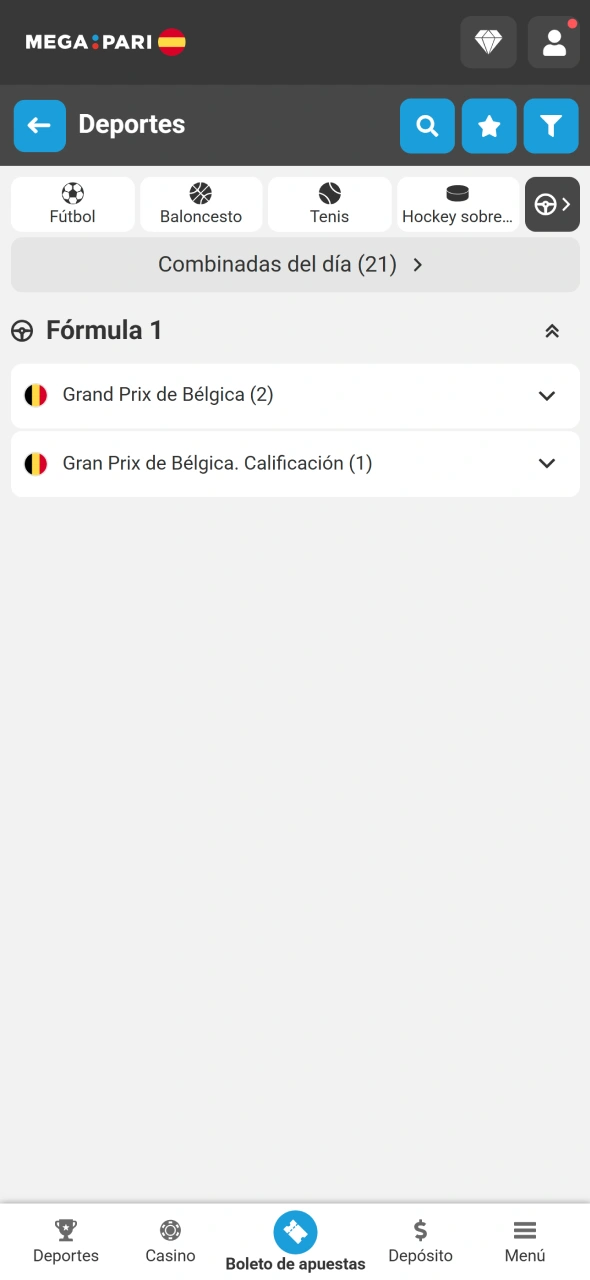Open the sports search magnifier
The image size is (590, 1280).
(427, 126)
